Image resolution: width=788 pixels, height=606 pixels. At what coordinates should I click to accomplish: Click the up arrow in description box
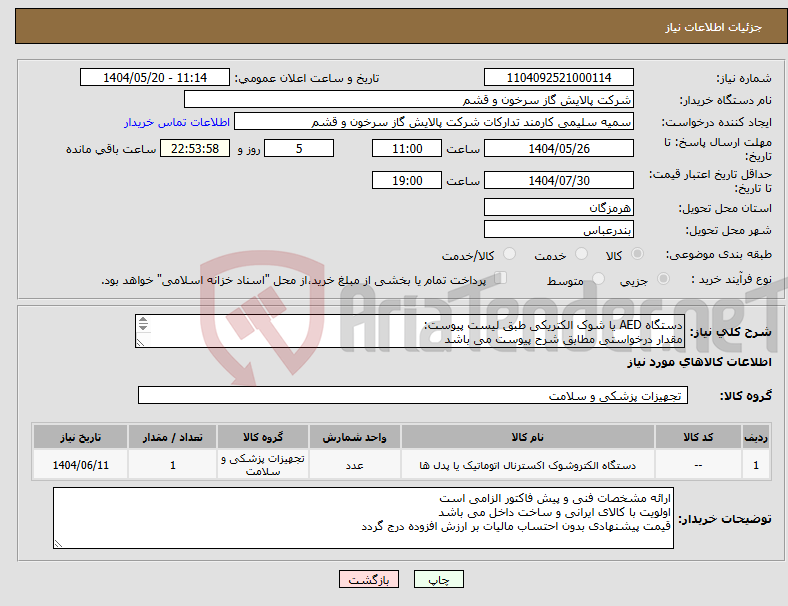click(x=143, y=320)
